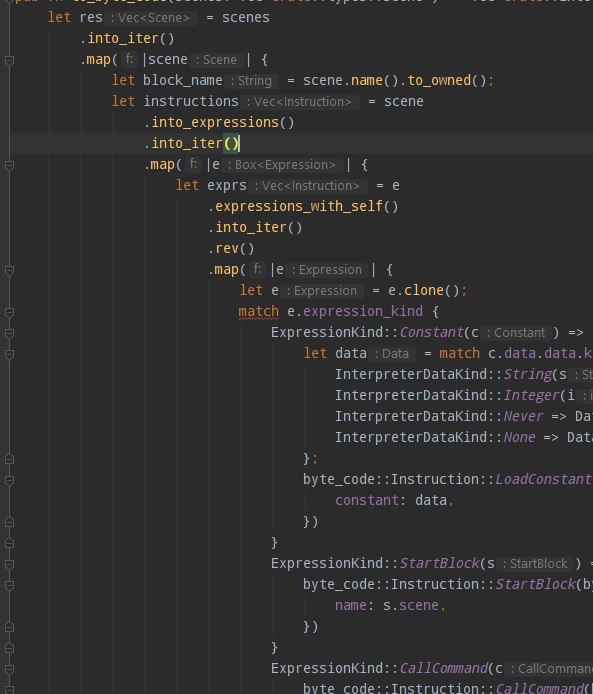Viewport: 593px width, 694px height.
Task: Fold the 'let data : Data = match' block
Action: (x=9, y=354)
